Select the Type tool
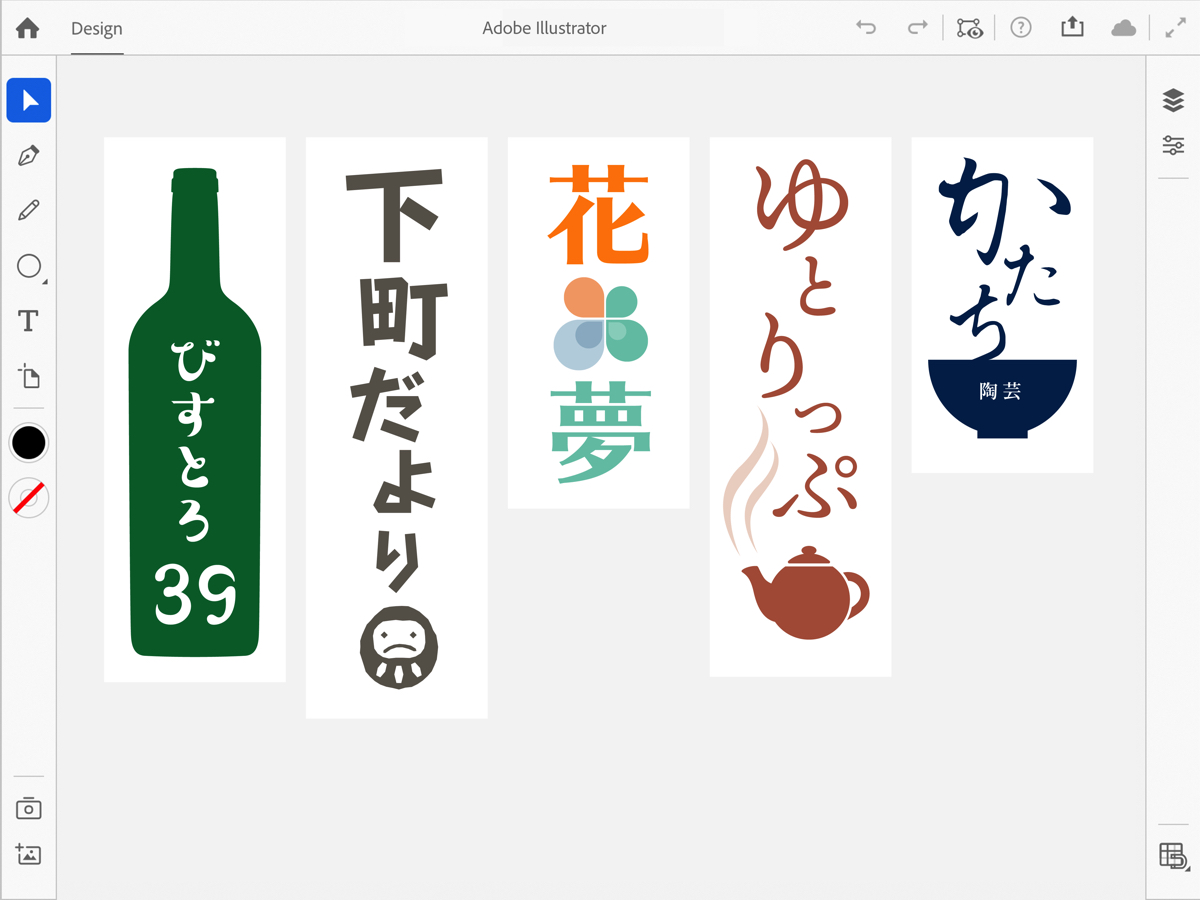The height and width of the screenshot is (900, 1200). point(29,321)
